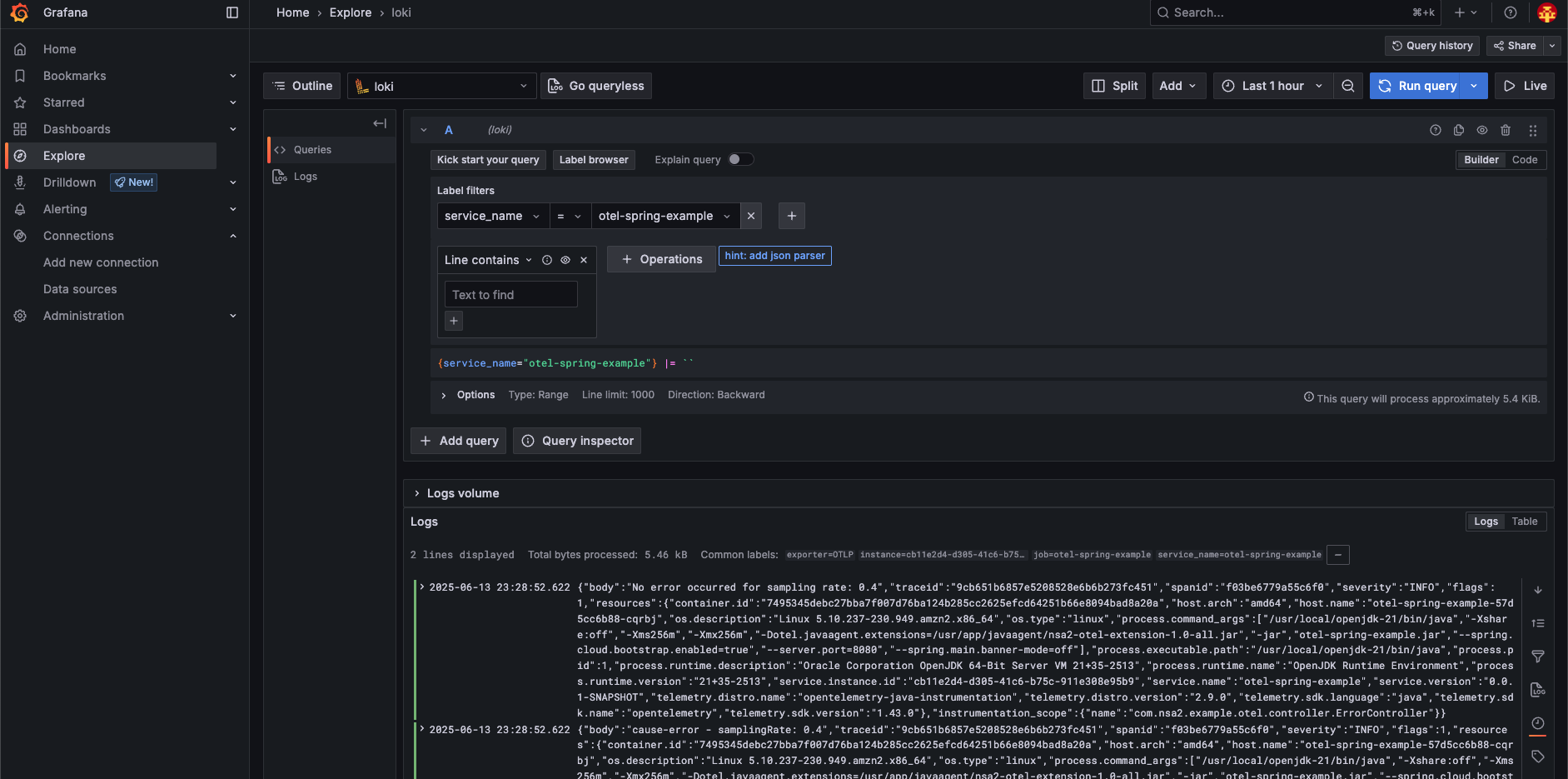Screen dimensions: 1568x779
Task: Open the Label browser
Action: 594,160
